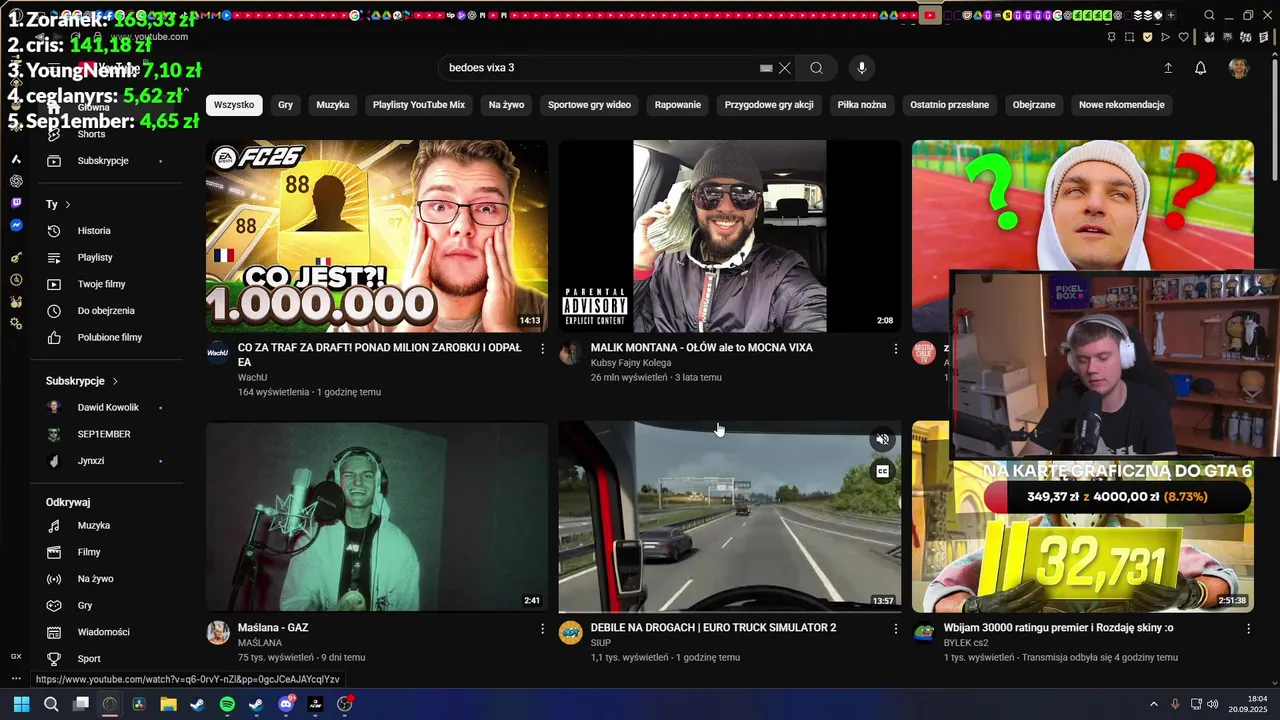Open the History icon in the sidebar
1280x720 pixels.
pyautogui.click(x=54, y=231)
